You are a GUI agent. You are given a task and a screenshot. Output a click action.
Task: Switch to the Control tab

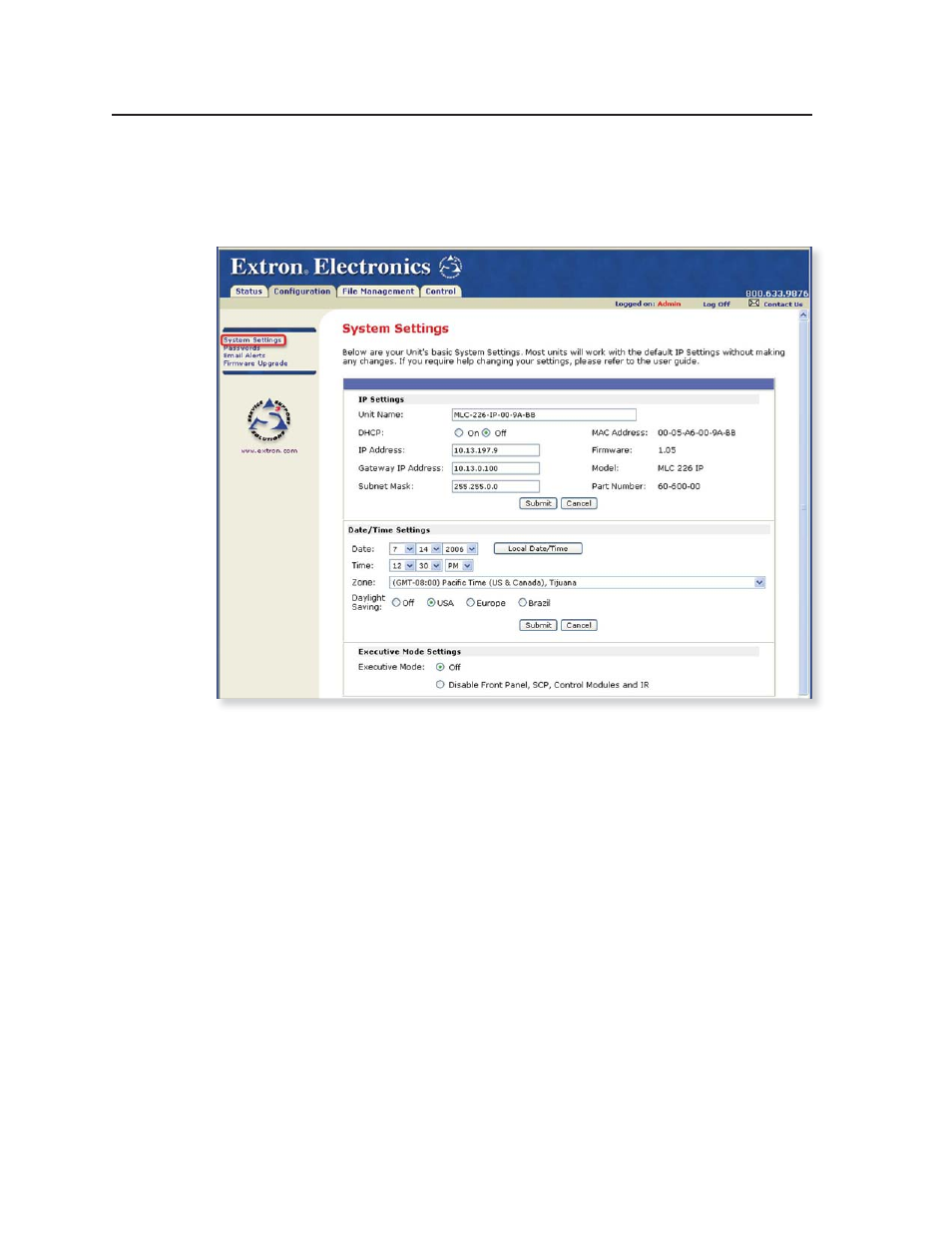[440, 292]
